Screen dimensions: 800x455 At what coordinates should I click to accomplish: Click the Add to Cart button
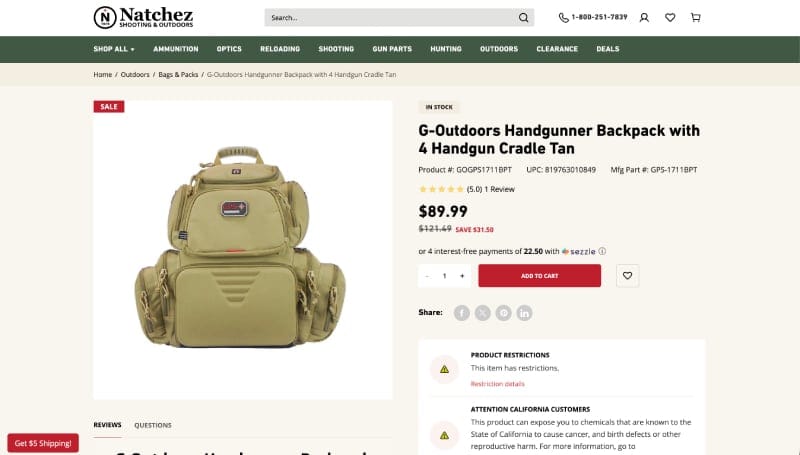coord(540,276)
